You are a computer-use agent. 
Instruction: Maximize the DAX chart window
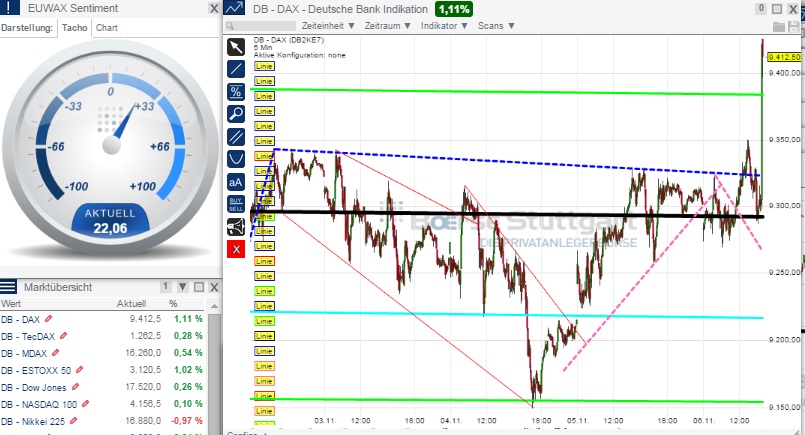pos(777,9)
